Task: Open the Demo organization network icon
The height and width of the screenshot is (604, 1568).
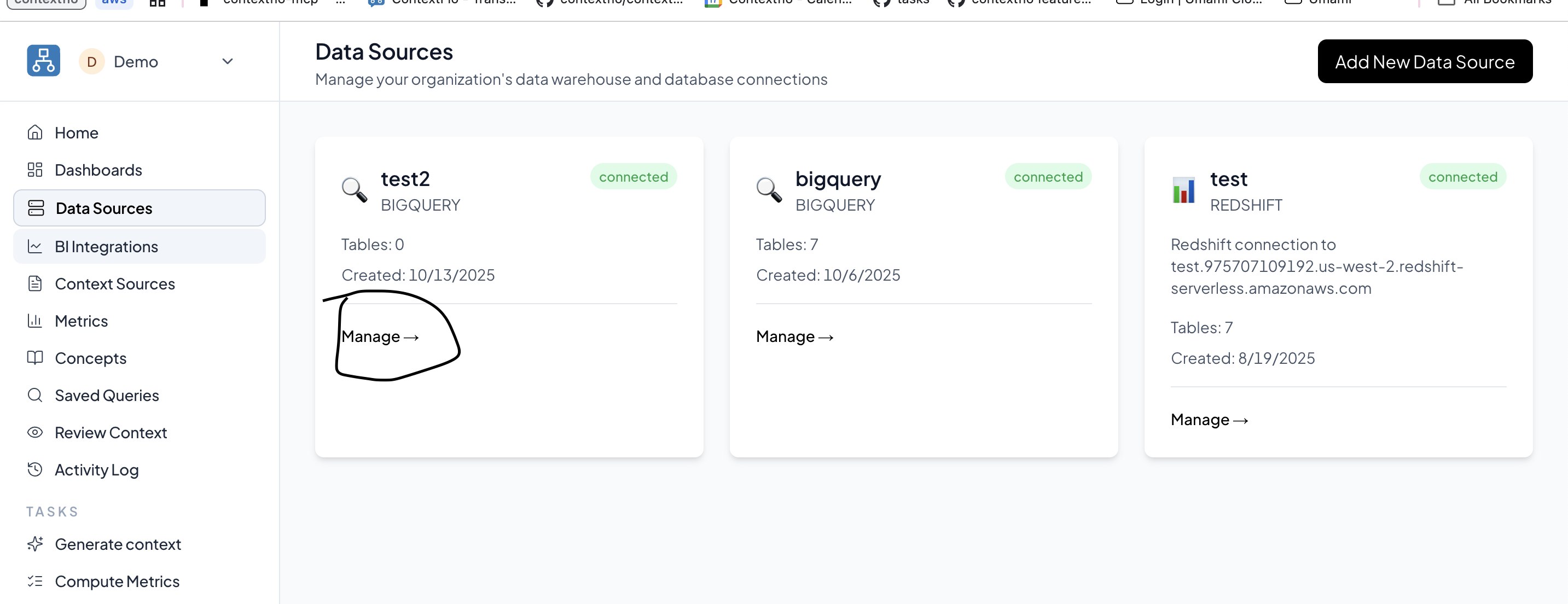Action: pyautogui.click(x=43, y=61)
